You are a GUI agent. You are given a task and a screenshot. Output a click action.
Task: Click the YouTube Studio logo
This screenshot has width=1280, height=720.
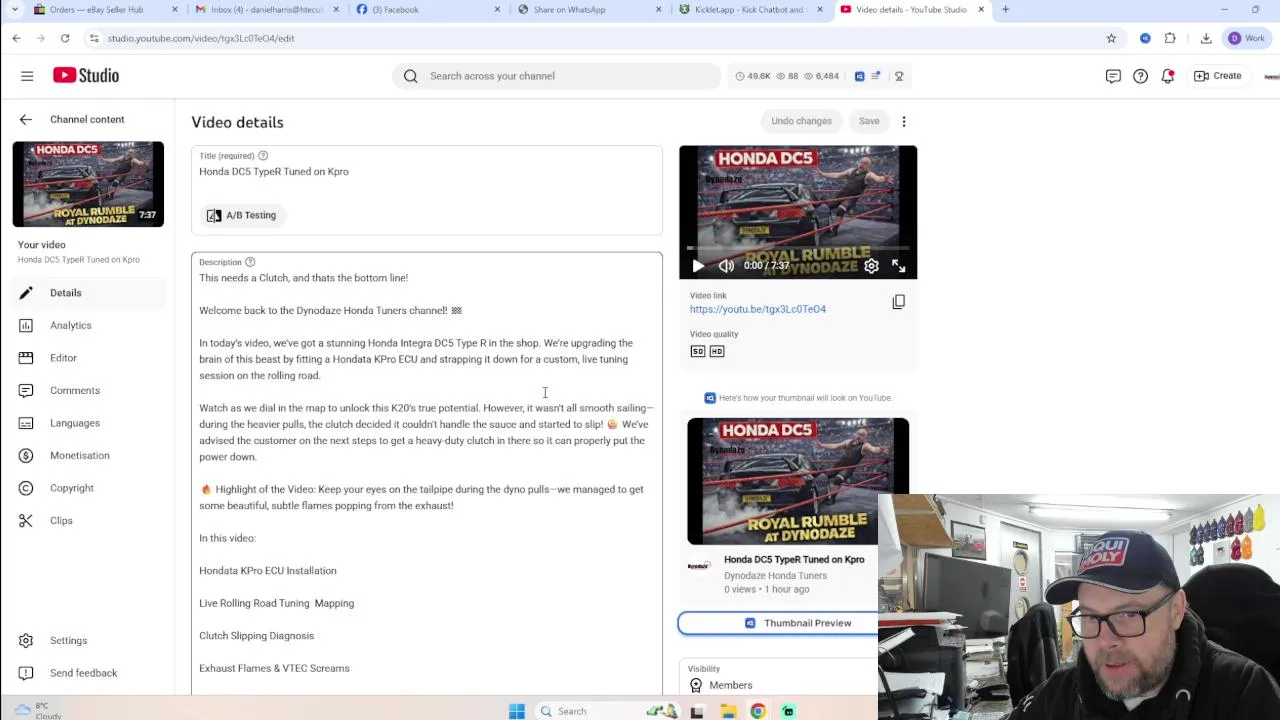[86, 76]
